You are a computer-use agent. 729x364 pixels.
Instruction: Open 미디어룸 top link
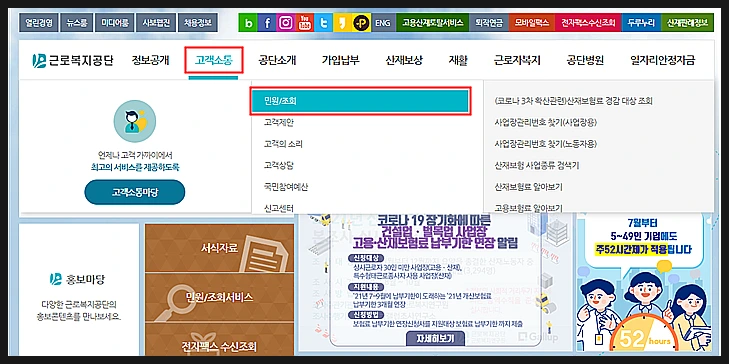pyautogui.click(x=115, y=22)
